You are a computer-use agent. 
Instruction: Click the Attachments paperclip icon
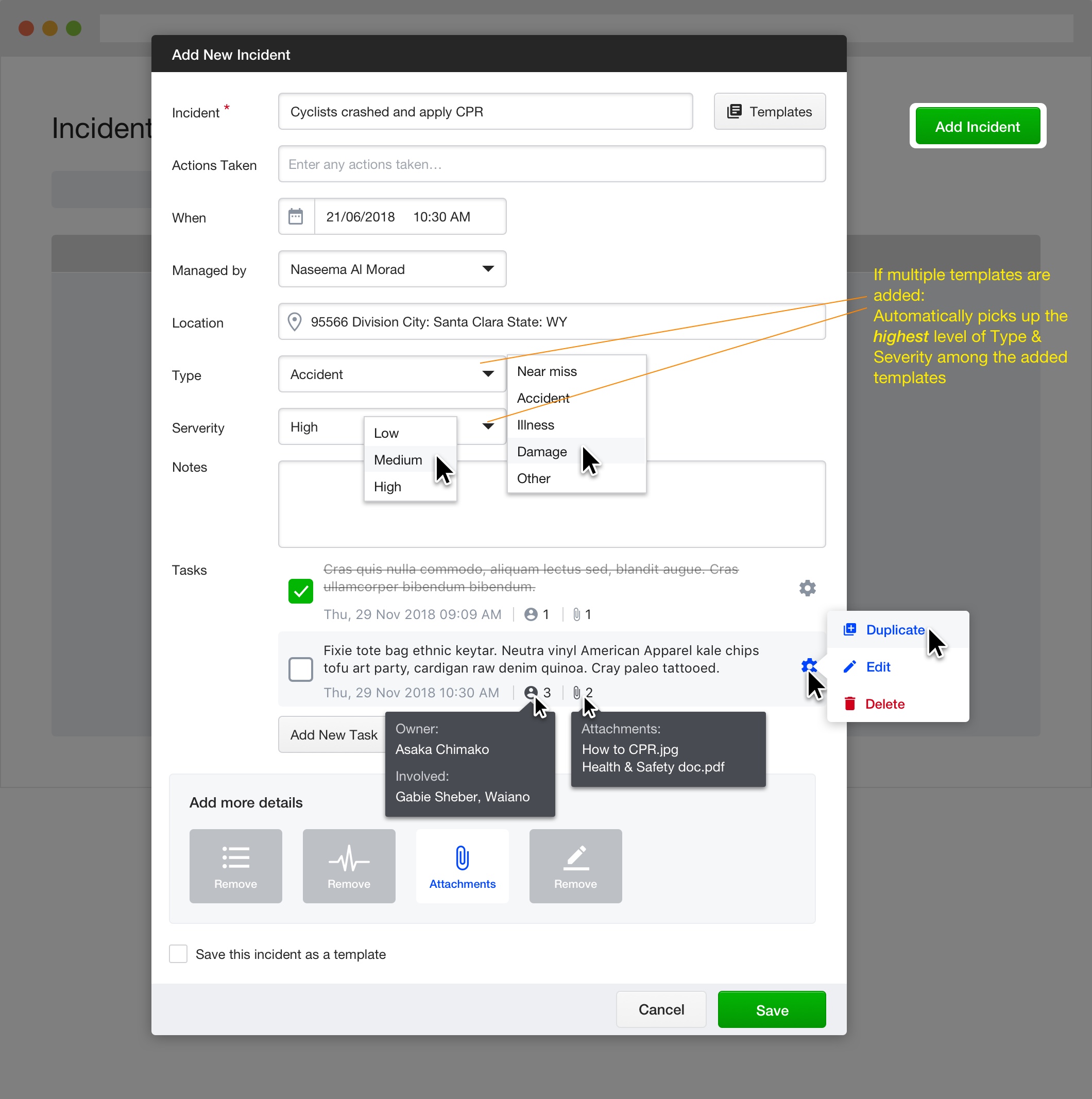tap(462, 858)
